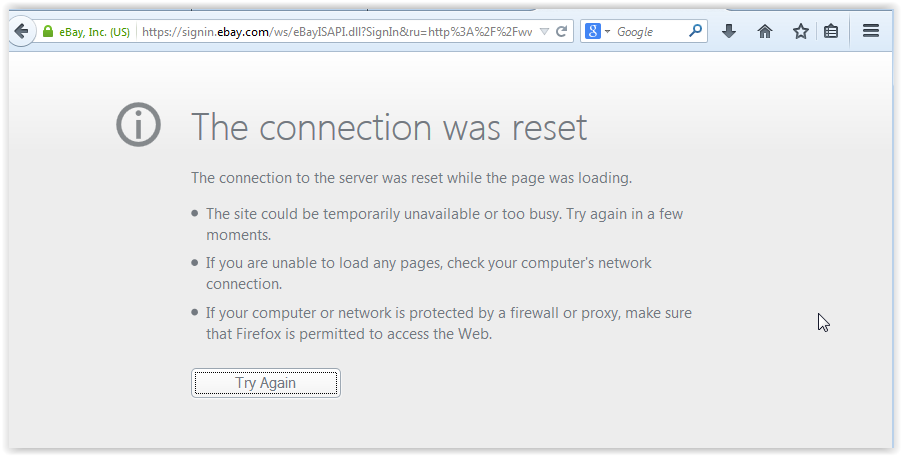Focus the signin.ebay.com address bar
Viewport: 902px width, 456px height.
click(x=337, y=32)
